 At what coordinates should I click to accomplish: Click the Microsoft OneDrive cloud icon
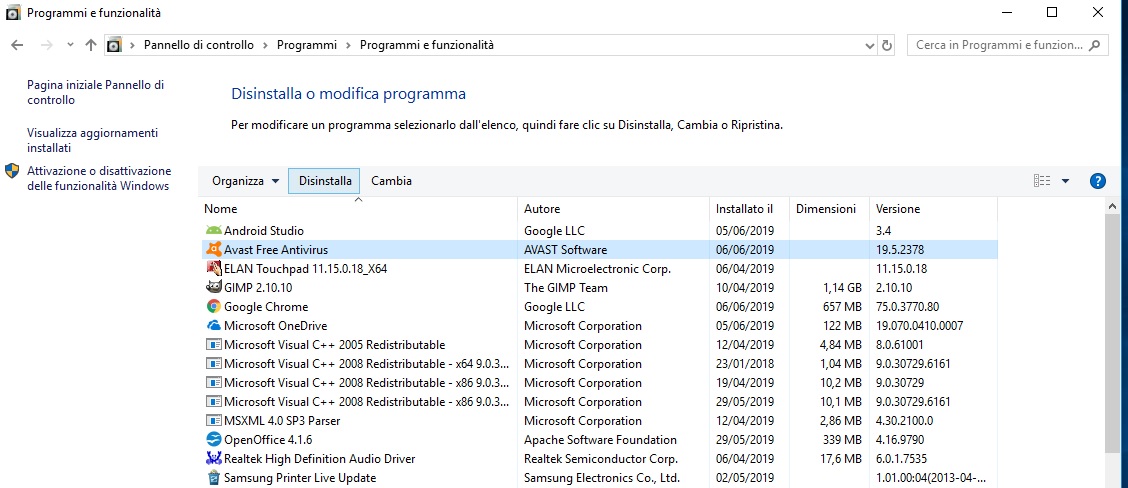(x=213, y=325)
